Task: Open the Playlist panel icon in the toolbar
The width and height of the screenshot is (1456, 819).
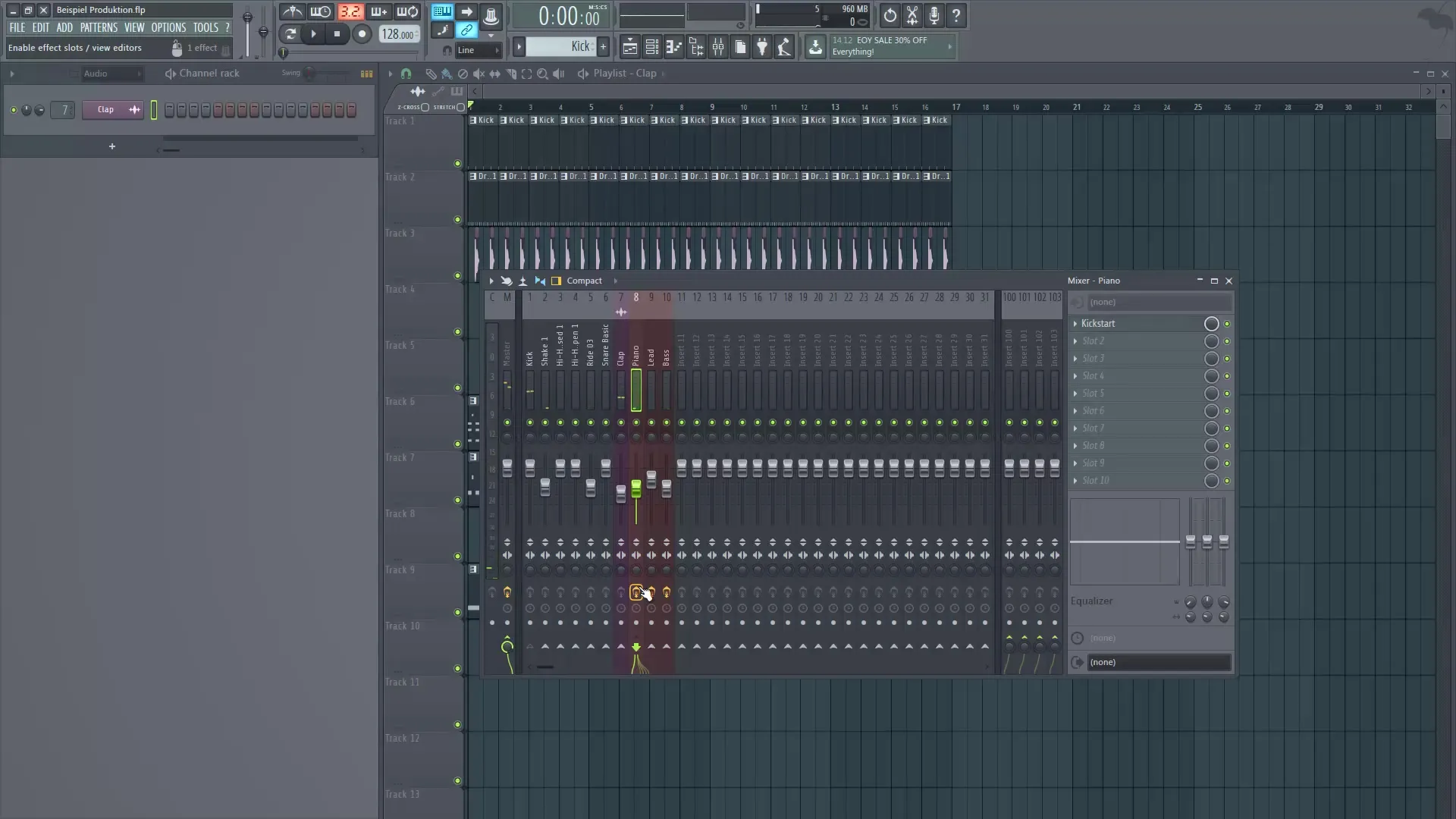Action: (631, 47)
